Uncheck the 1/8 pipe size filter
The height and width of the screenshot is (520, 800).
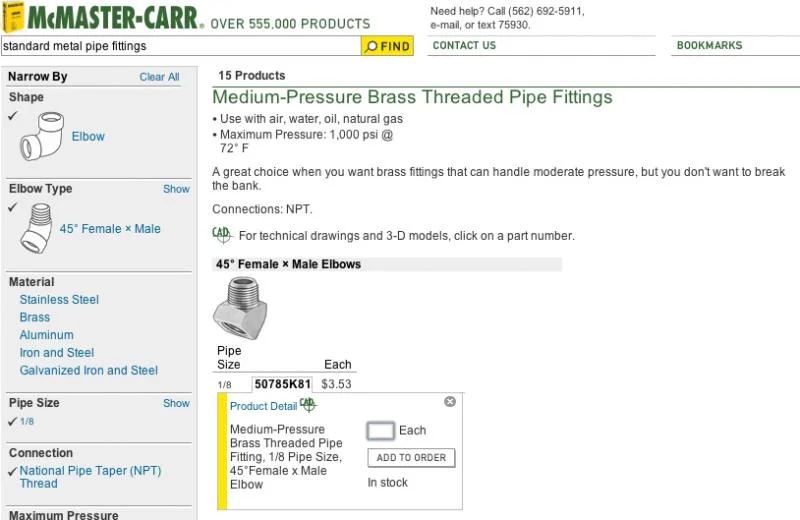coord(13,421)
